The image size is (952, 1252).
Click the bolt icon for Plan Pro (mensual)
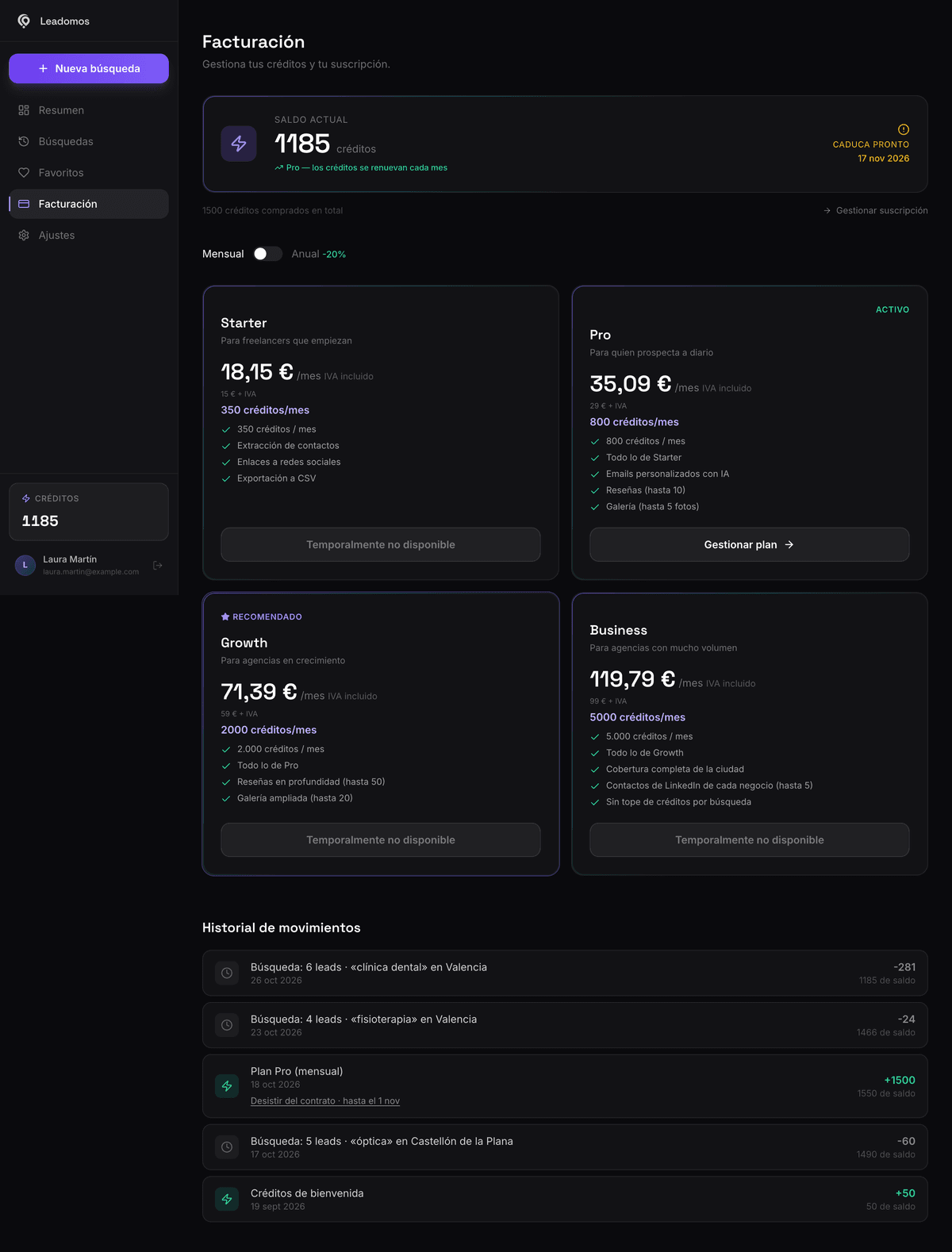[x=227, y=1086]
